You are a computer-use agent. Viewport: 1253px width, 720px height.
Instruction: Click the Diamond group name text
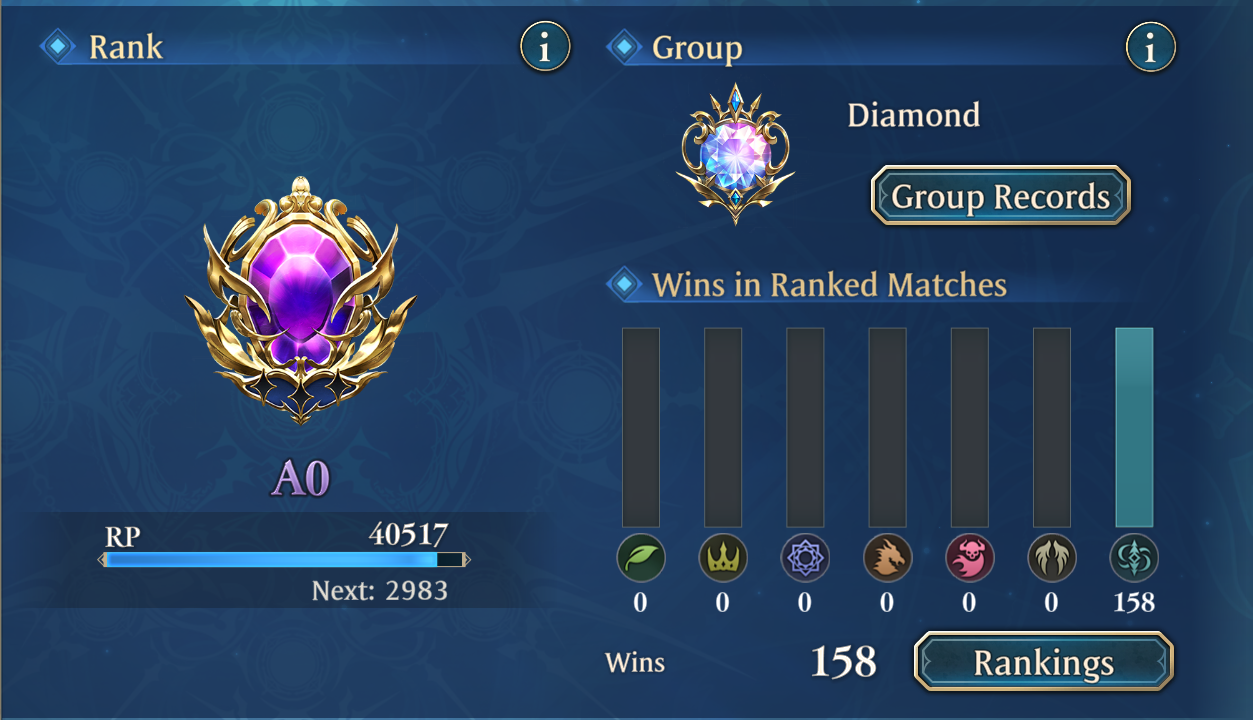913,115
